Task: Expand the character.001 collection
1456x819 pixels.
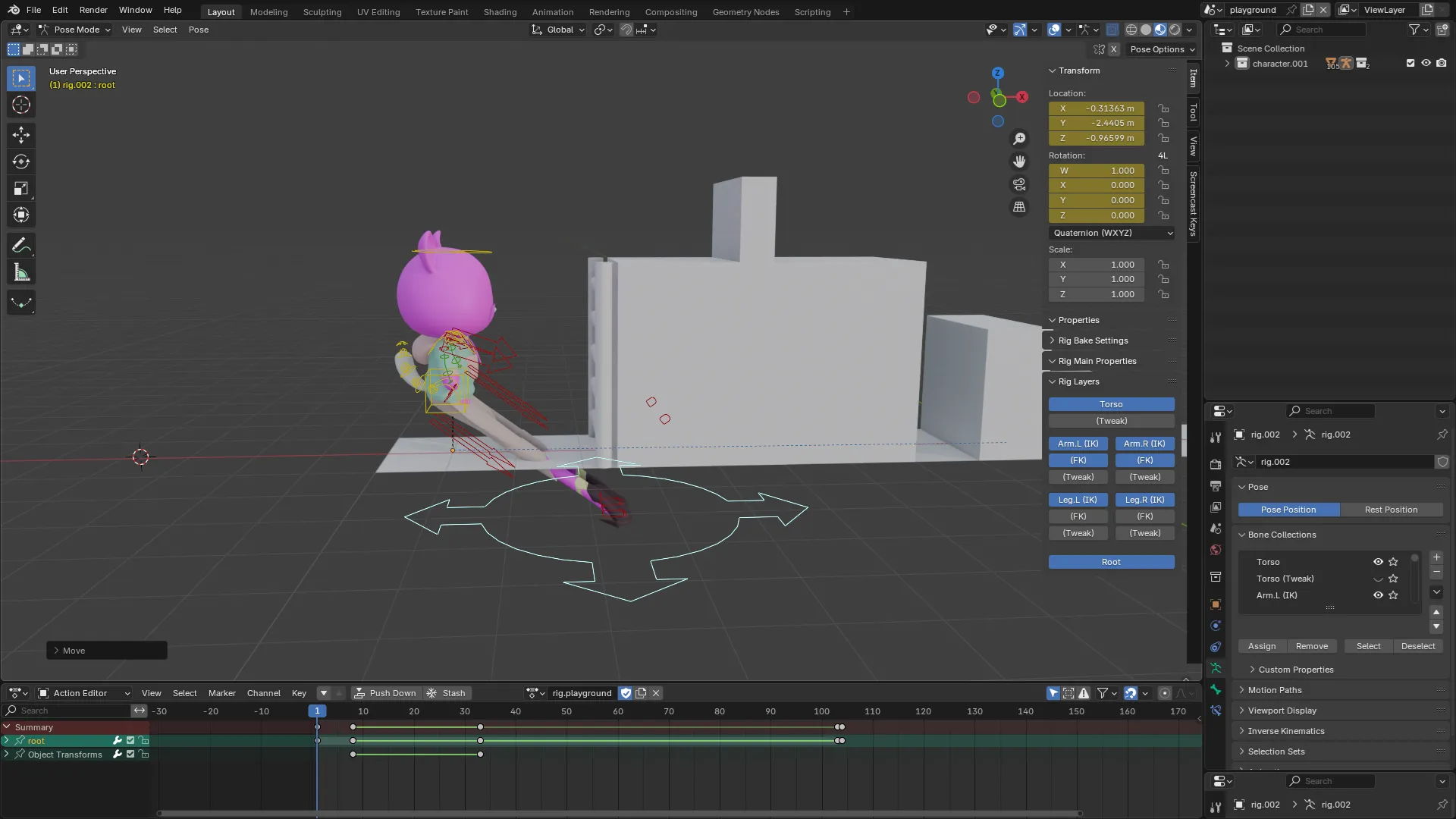Action: (x=1227, y=64)
